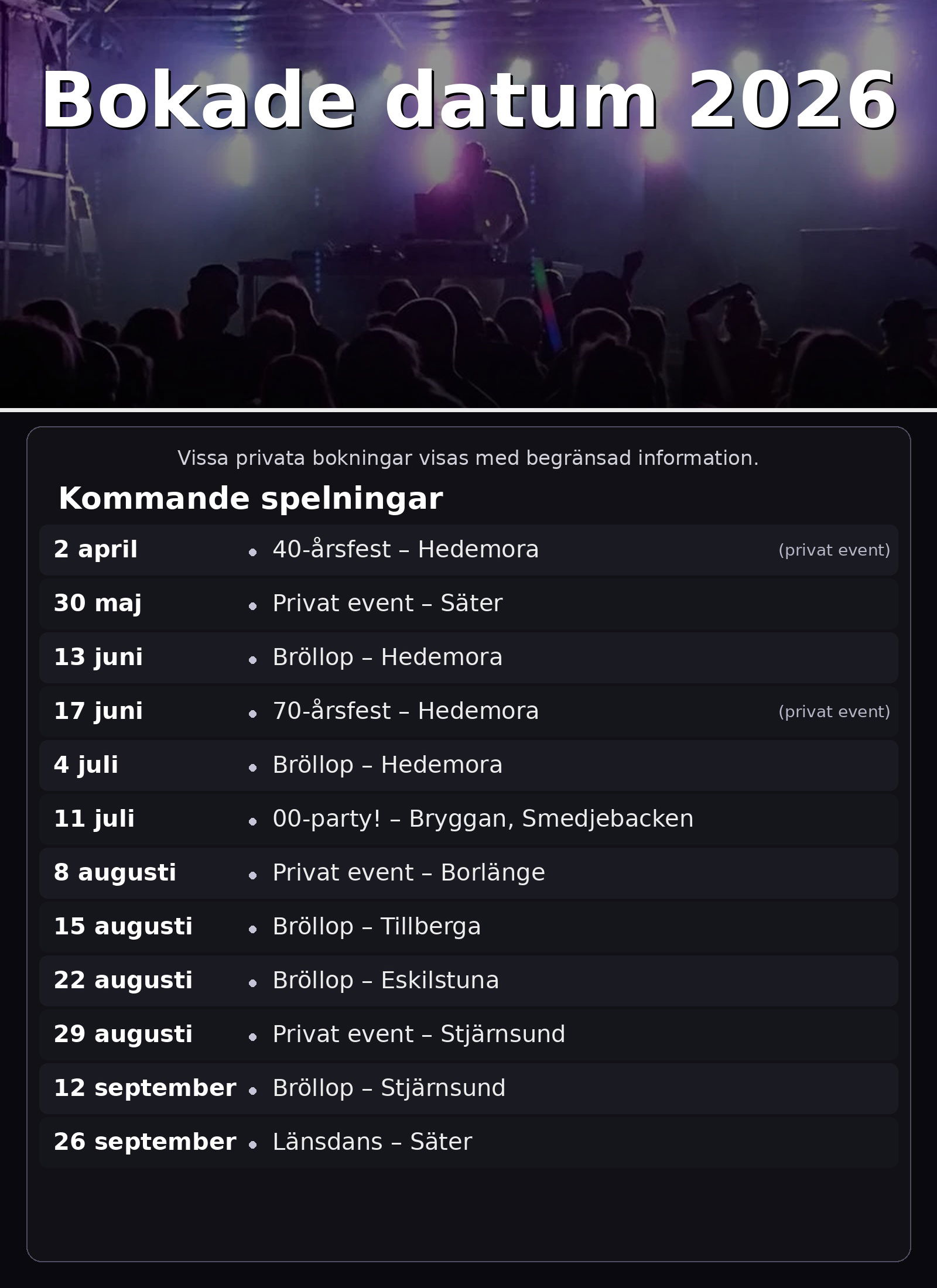Open the Bröllop – Tillberga event
Viewport: 937px width, 1288px height.
point(376,927)
